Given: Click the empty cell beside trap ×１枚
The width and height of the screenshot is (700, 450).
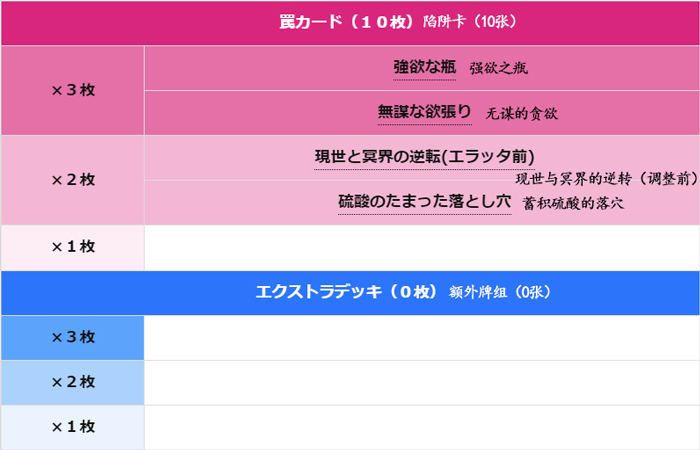Looking at the screenshot, I should coord(422,247).
